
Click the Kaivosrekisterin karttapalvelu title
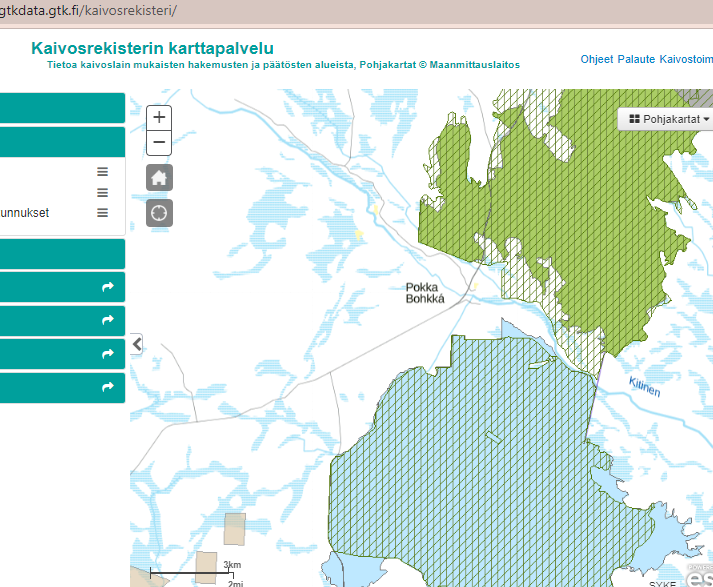click(152, 48)
